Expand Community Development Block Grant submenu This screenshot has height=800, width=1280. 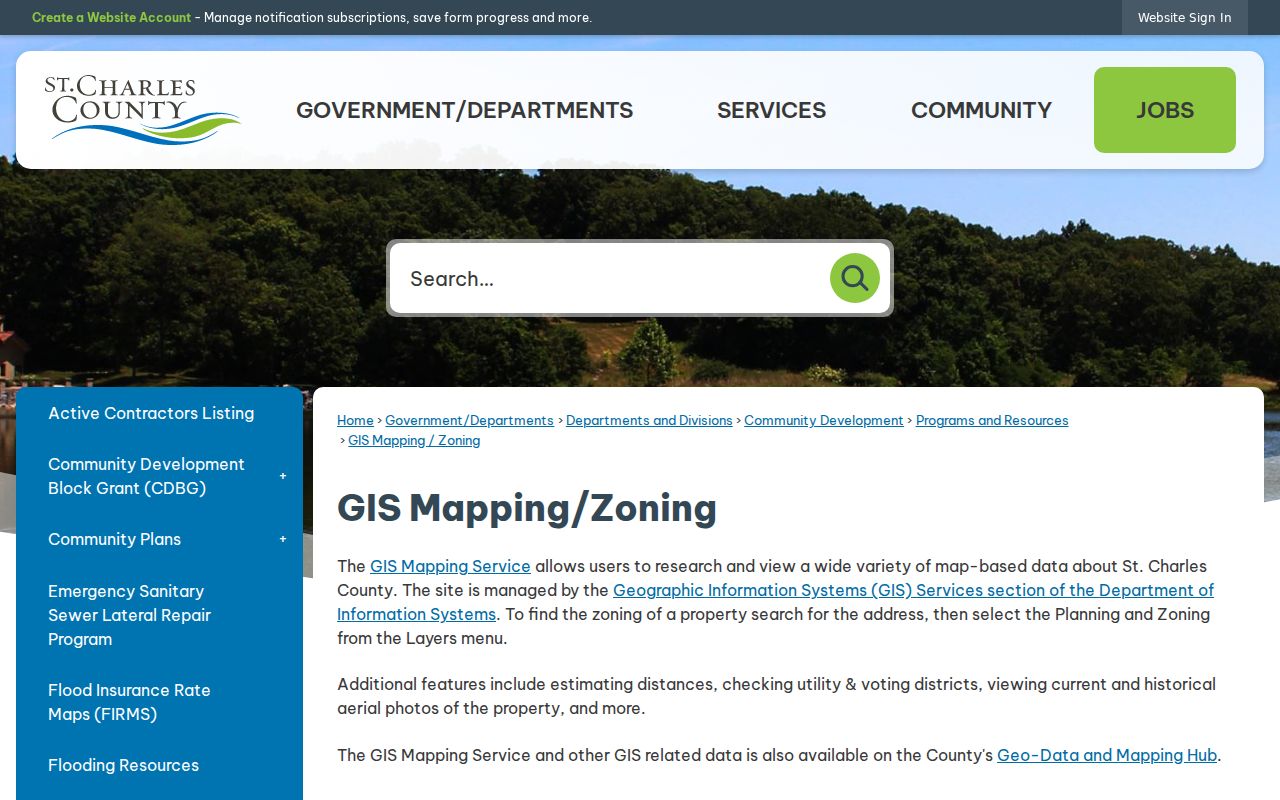pos(283,476)
